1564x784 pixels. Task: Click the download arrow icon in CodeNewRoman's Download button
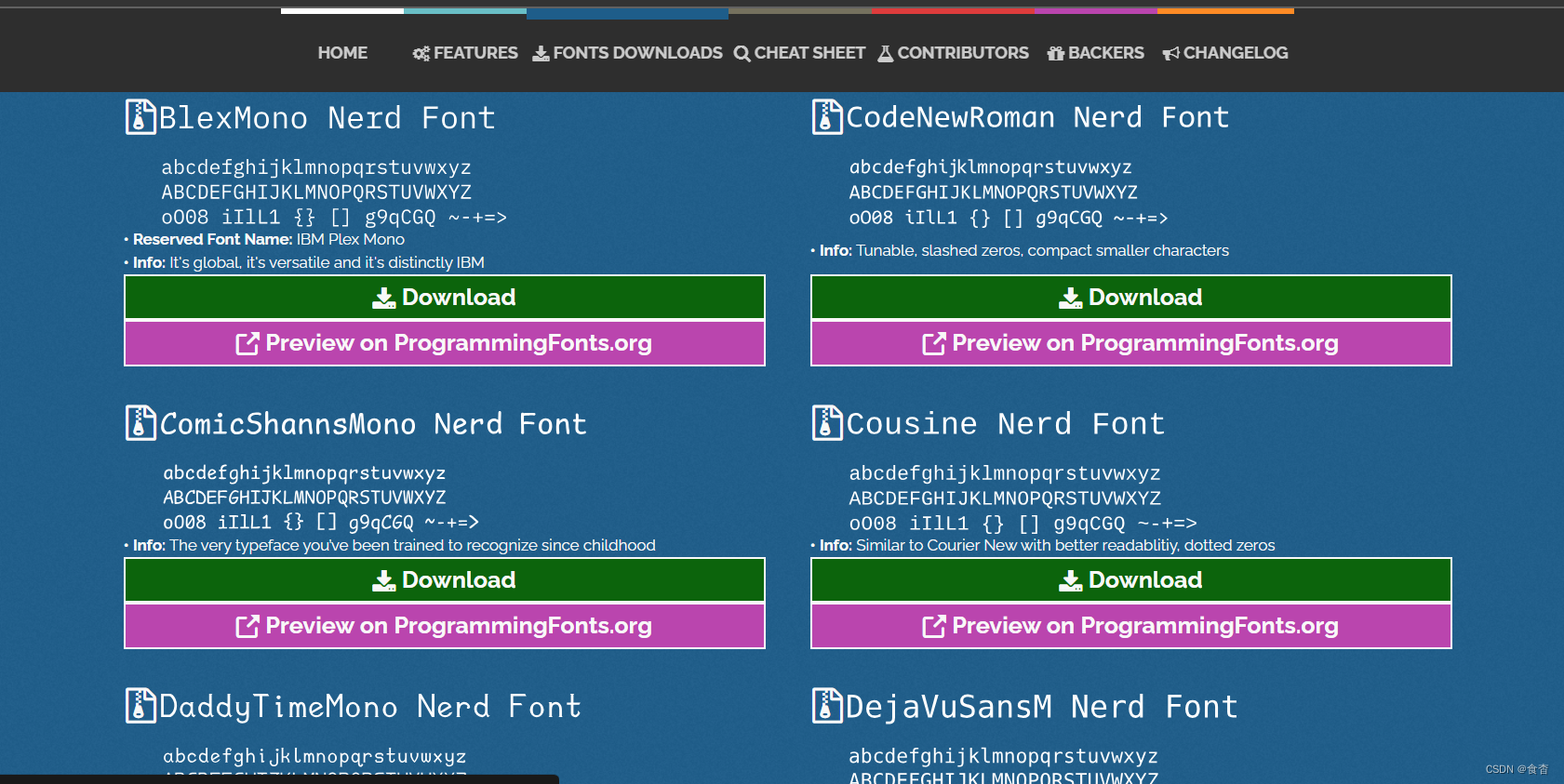(1071, 298)
